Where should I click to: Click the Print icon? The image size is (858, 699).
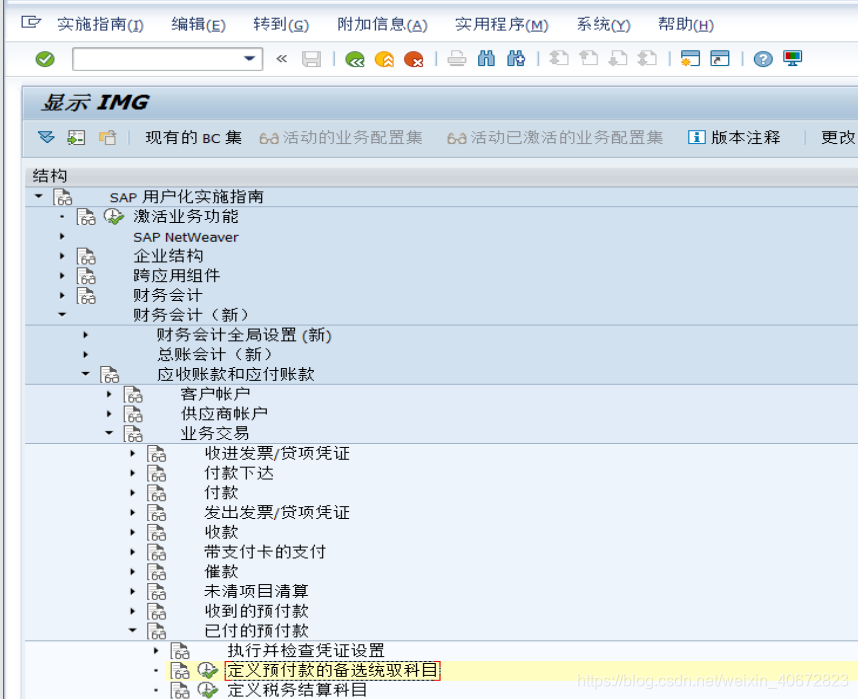456,59
